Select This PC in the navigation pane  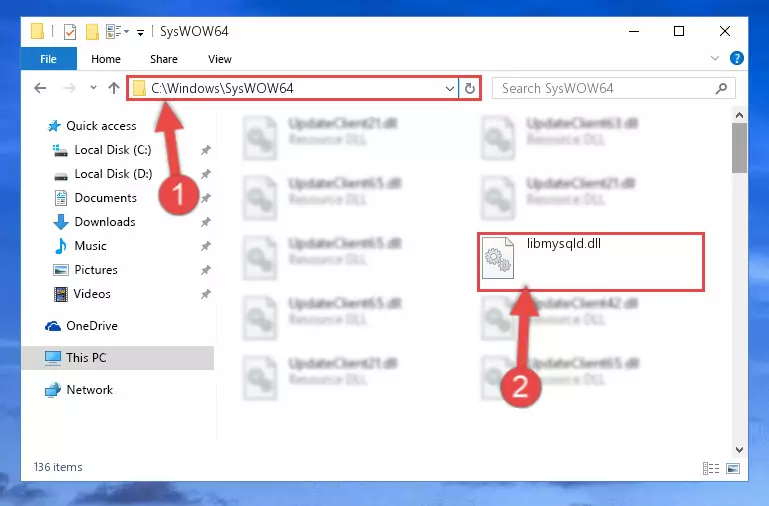point(118,358)
